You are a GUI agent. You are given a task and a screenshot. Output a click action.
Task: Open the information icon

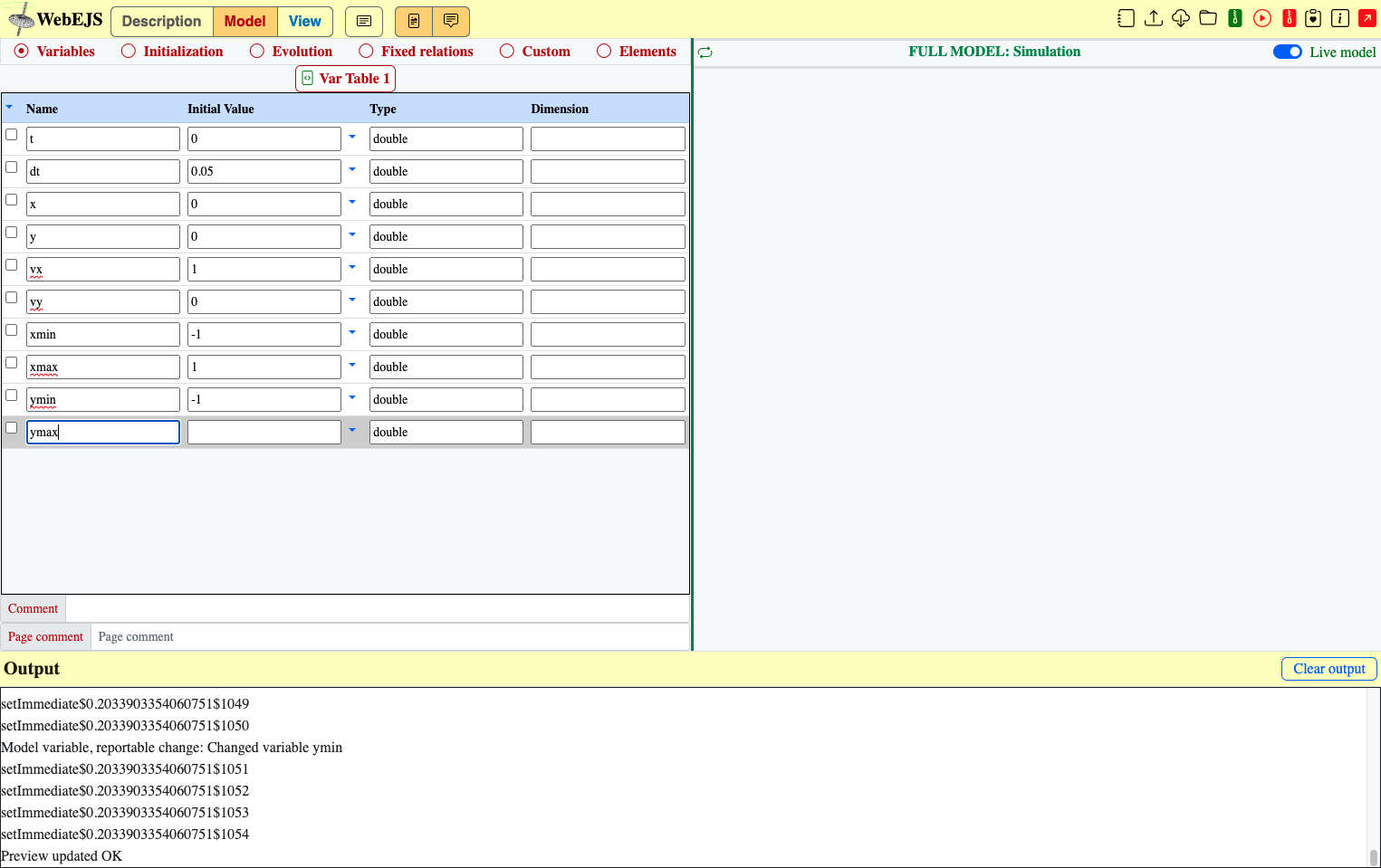click(1340, 18)
